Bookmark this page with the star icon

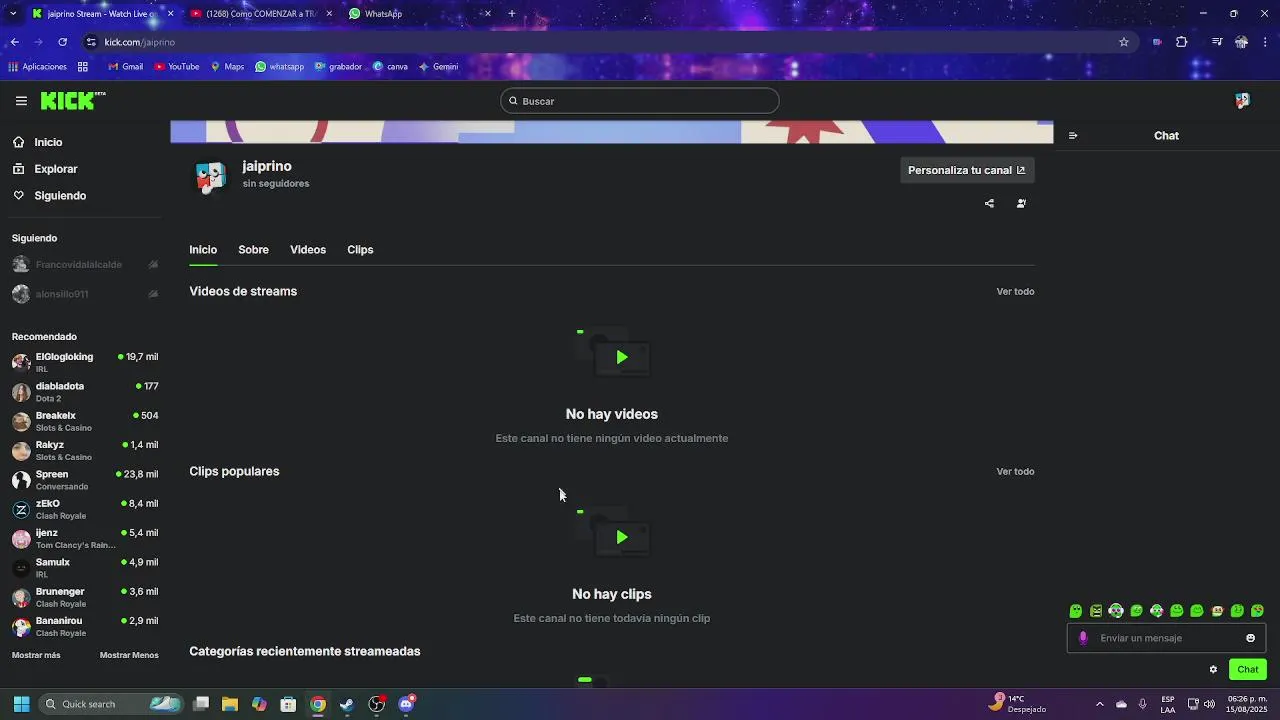pos(1124,42)
